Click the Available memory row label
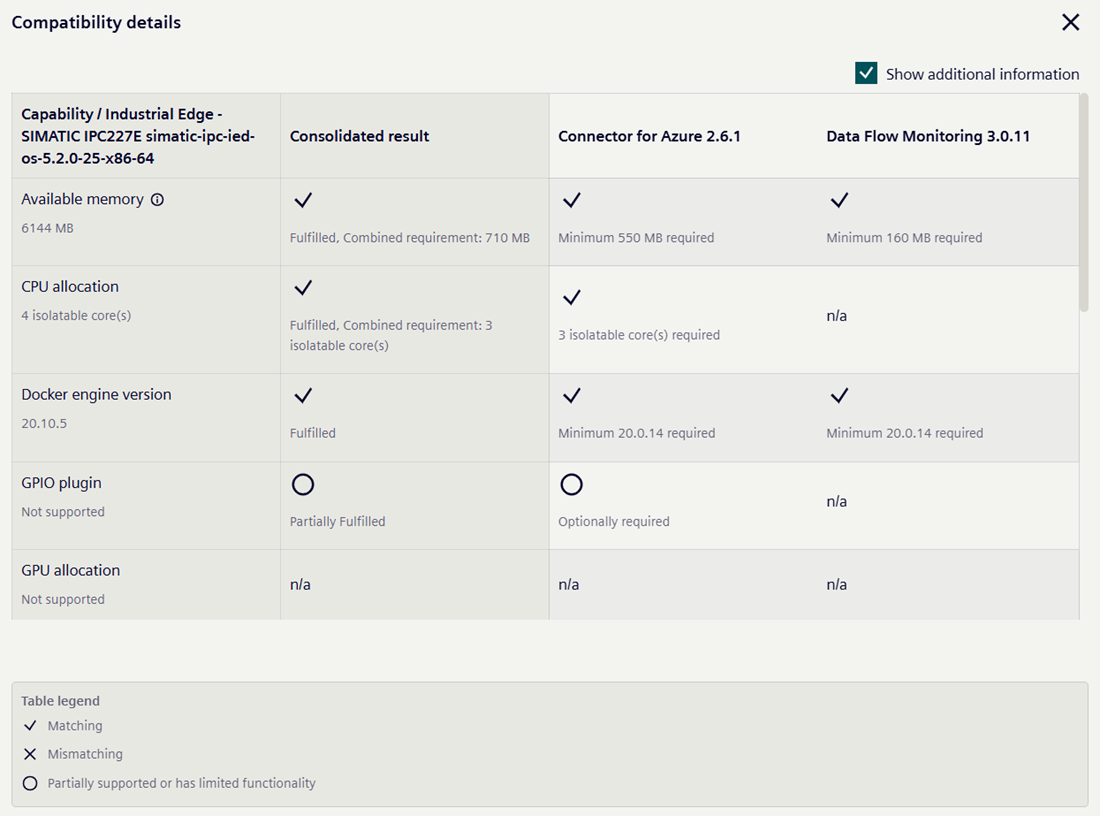Screen dimensions: 1100x816 click(x=82, y=199)
